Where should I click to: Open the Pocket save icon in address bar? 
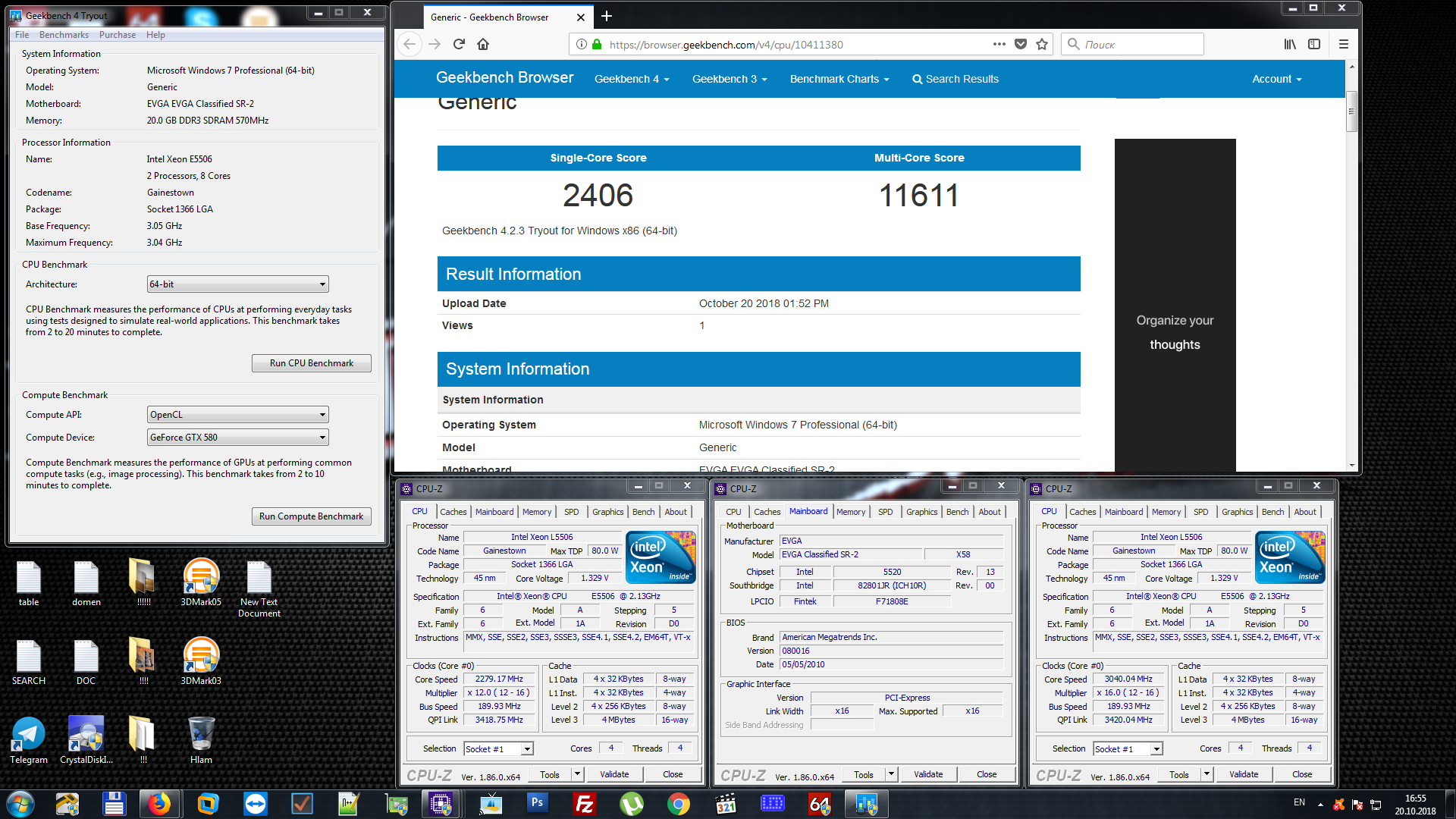(x=1021, y=44)
